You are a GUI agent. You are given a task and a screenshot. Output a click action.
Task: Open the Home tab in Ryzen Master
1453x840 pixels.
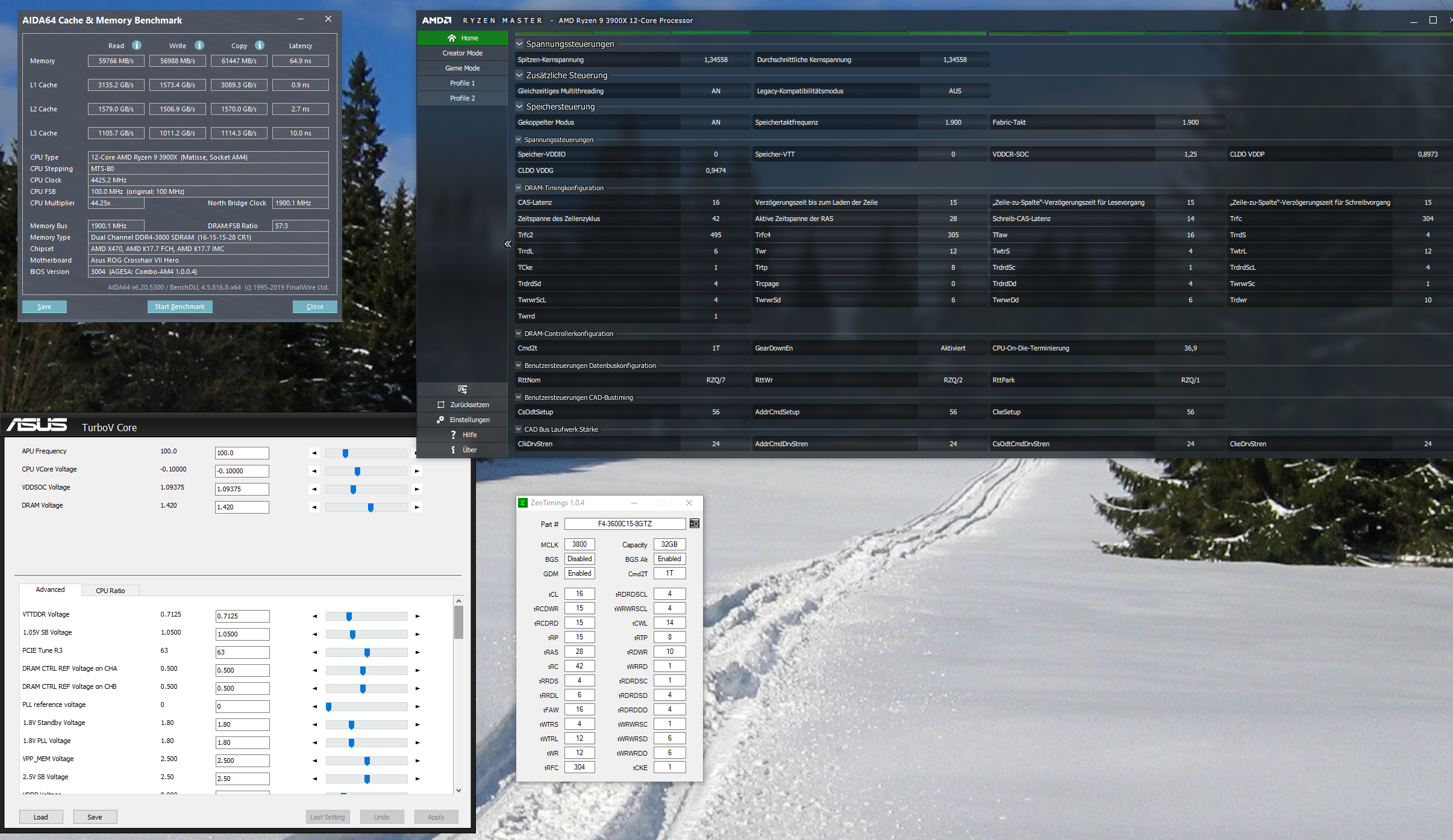[463, 38]
